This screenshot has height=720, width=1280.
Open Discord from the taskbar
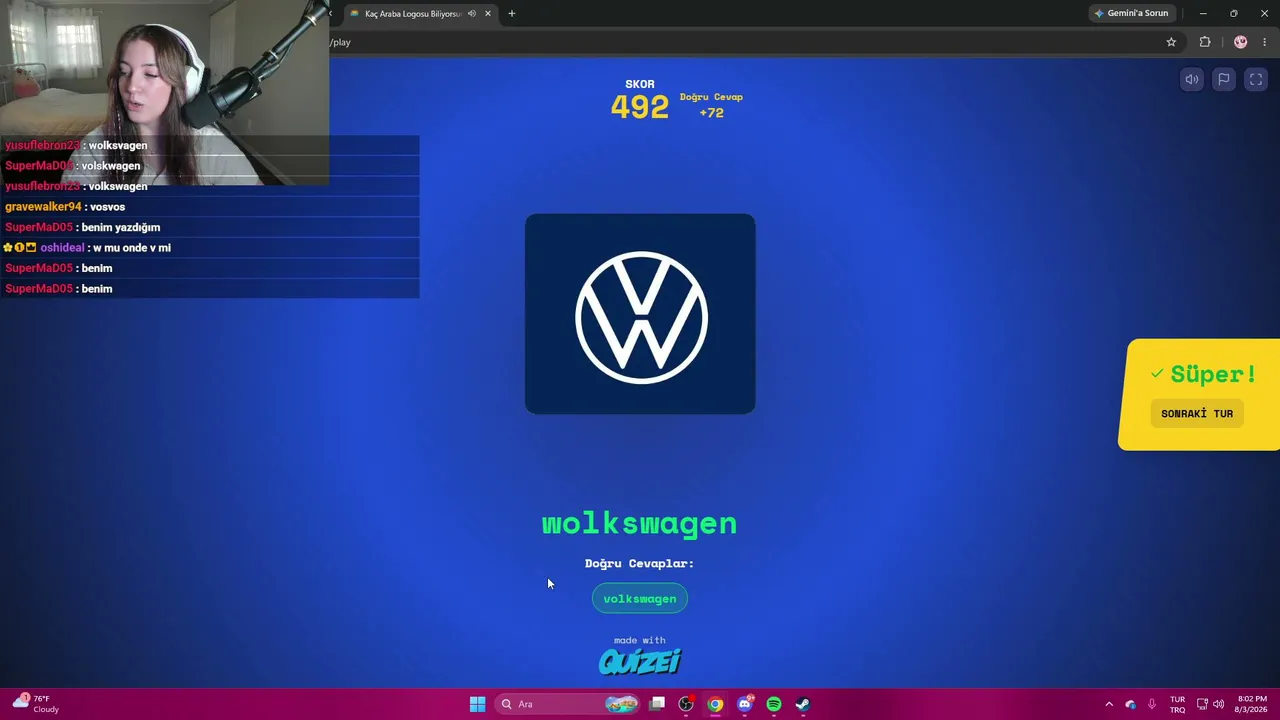click(x=744, y=704)
